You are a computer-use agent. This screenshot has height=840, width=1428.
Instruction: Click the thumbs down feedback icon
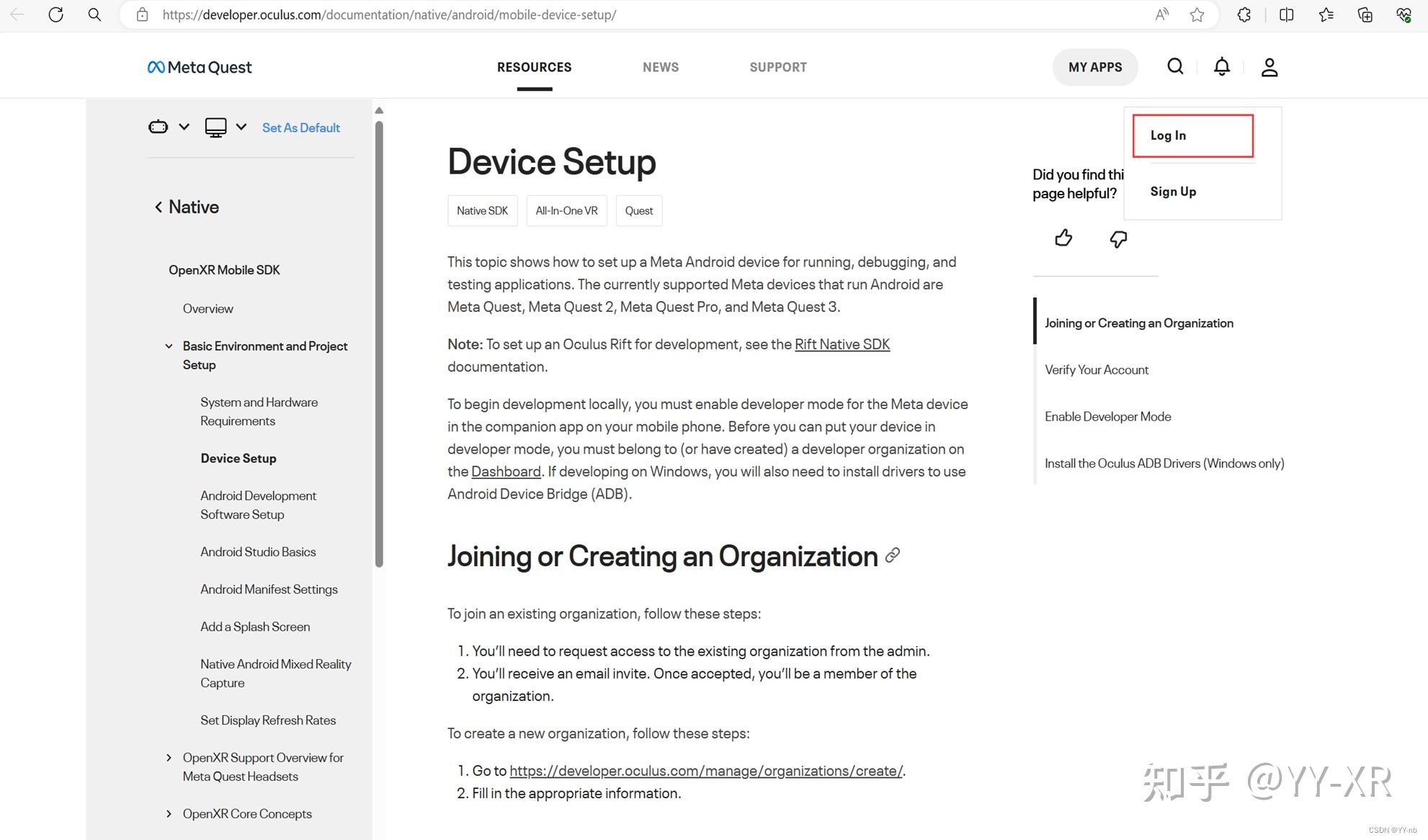coord(1118,239)
